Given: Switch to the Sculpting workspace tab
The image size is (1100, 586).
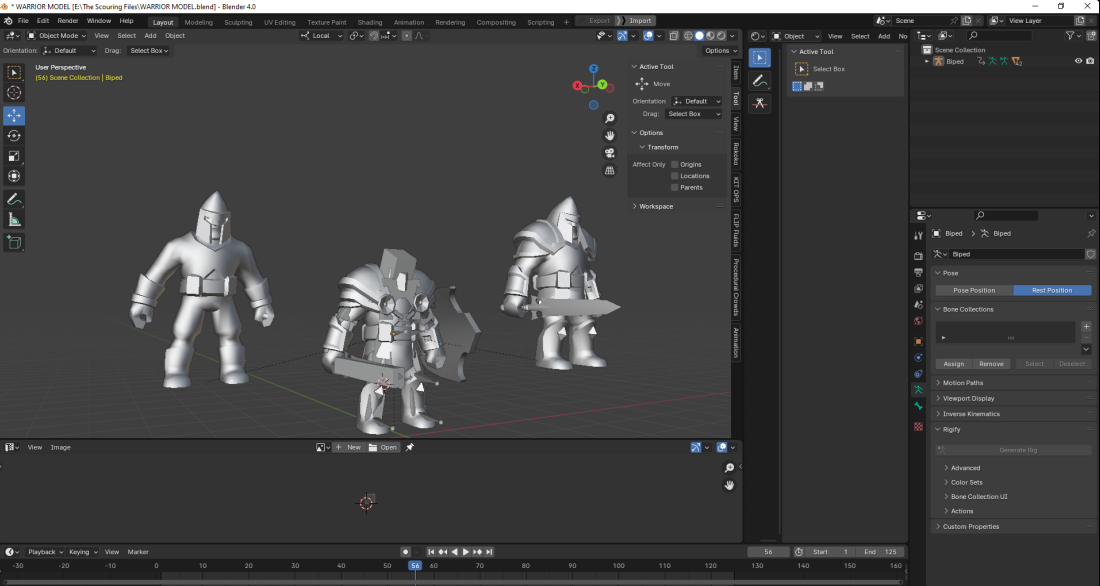Looking at the screenshot, I should 238,21.
